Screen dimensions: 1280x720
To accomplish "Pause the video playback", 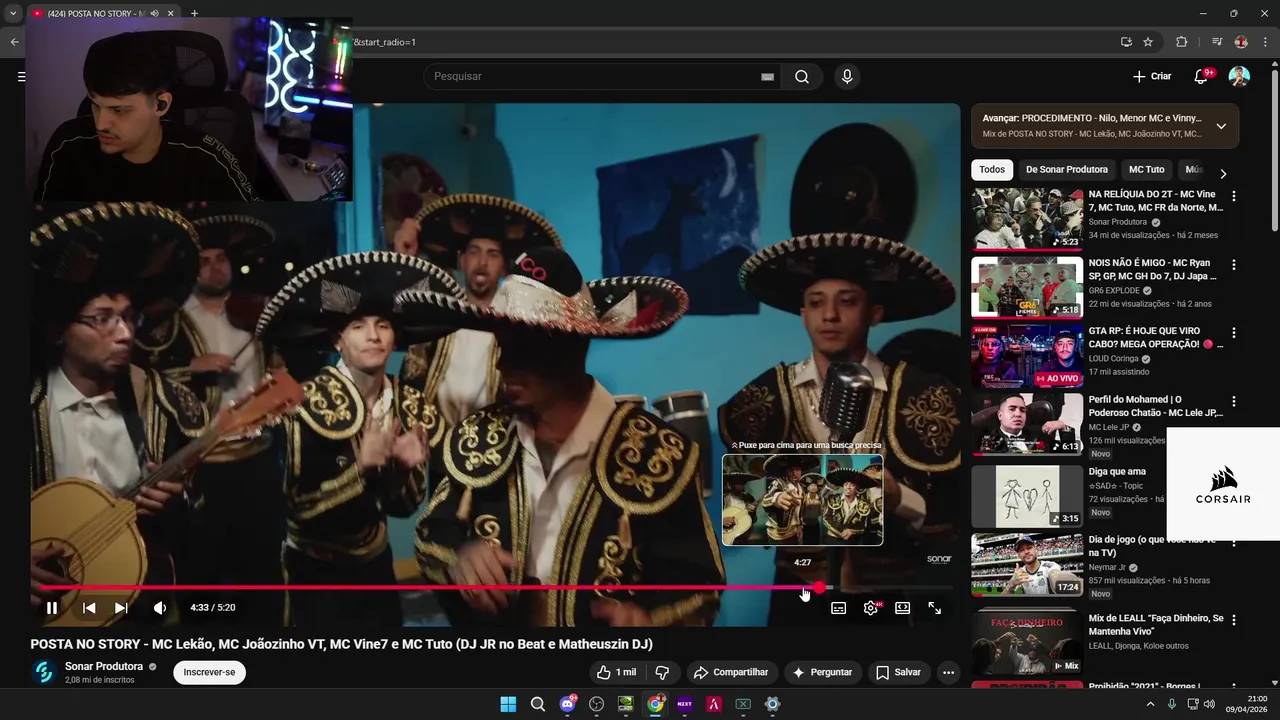I will (52, 608).
